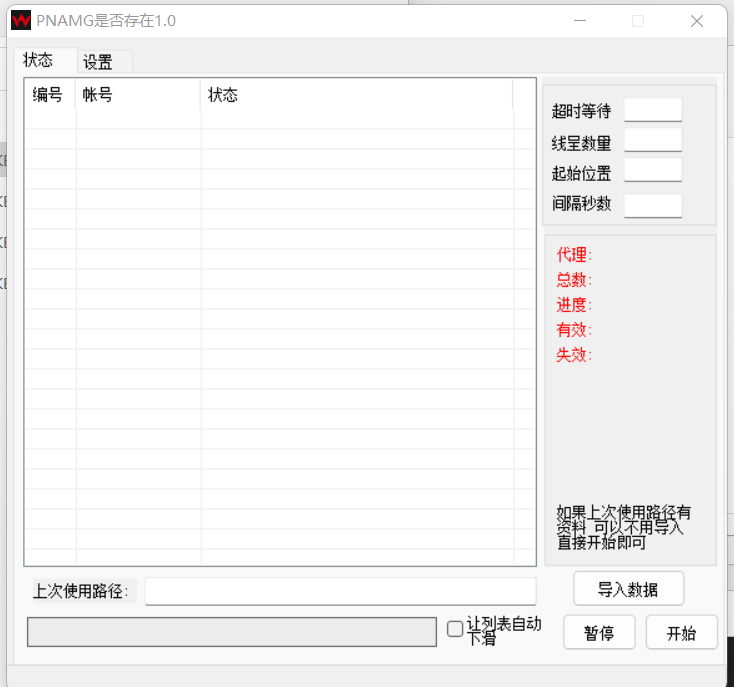The height and width of the screenshot is (687, 734).
Task: Click the PNAMG app icon in title bar
Action: tap(21, 20)
